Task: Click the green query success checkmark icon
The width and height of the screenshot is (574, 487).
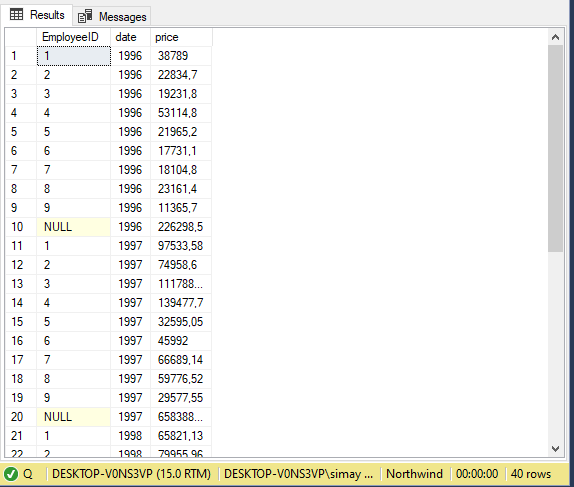Action: click(x=11, y=474)
